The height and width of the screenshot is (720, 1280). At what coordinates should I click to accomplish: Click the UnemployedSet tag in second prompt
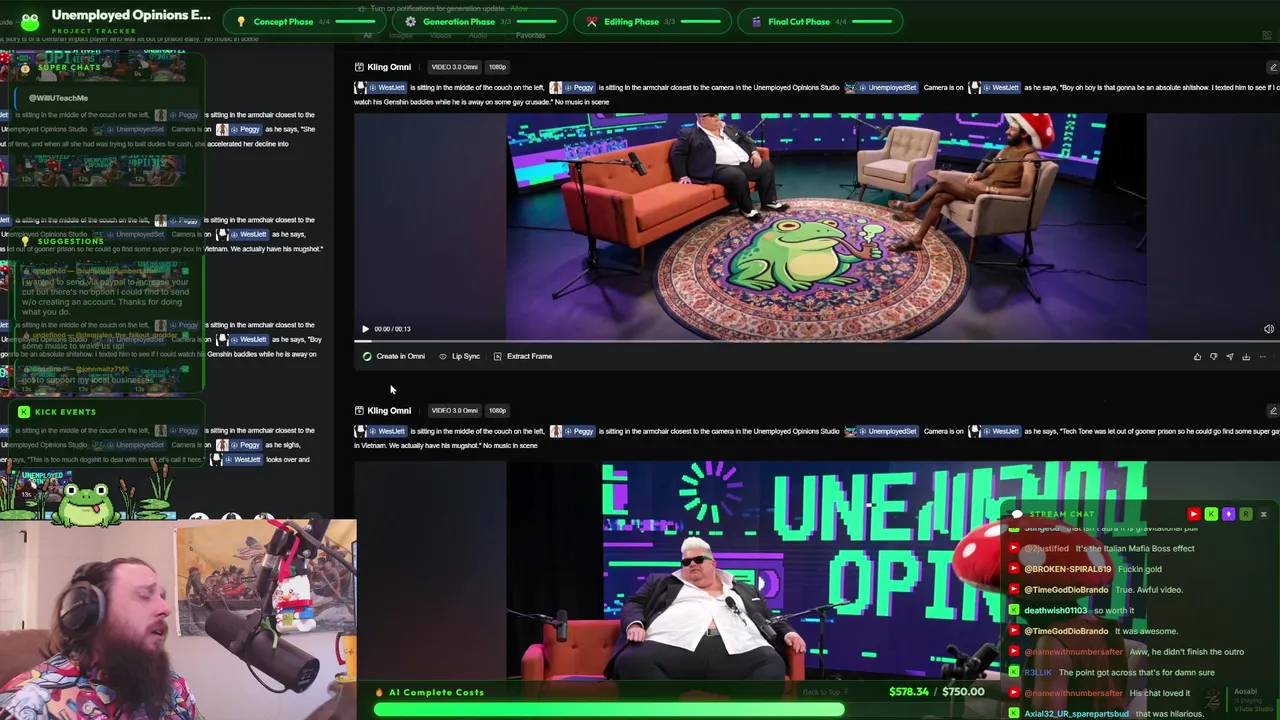[882, 431]
